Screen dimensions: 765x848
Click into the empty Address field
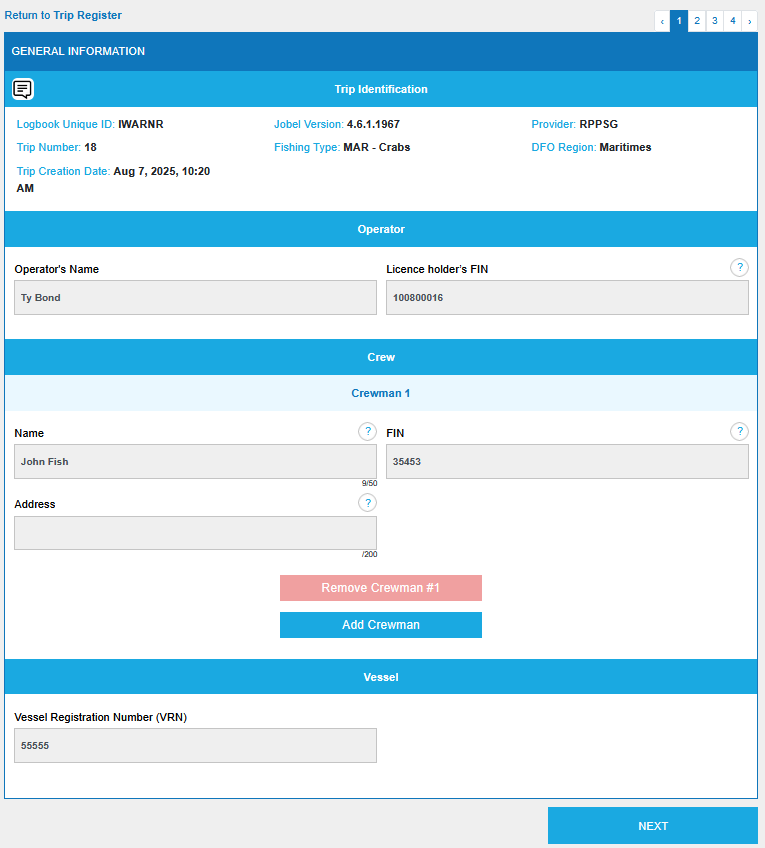click(x=195, y=533)
